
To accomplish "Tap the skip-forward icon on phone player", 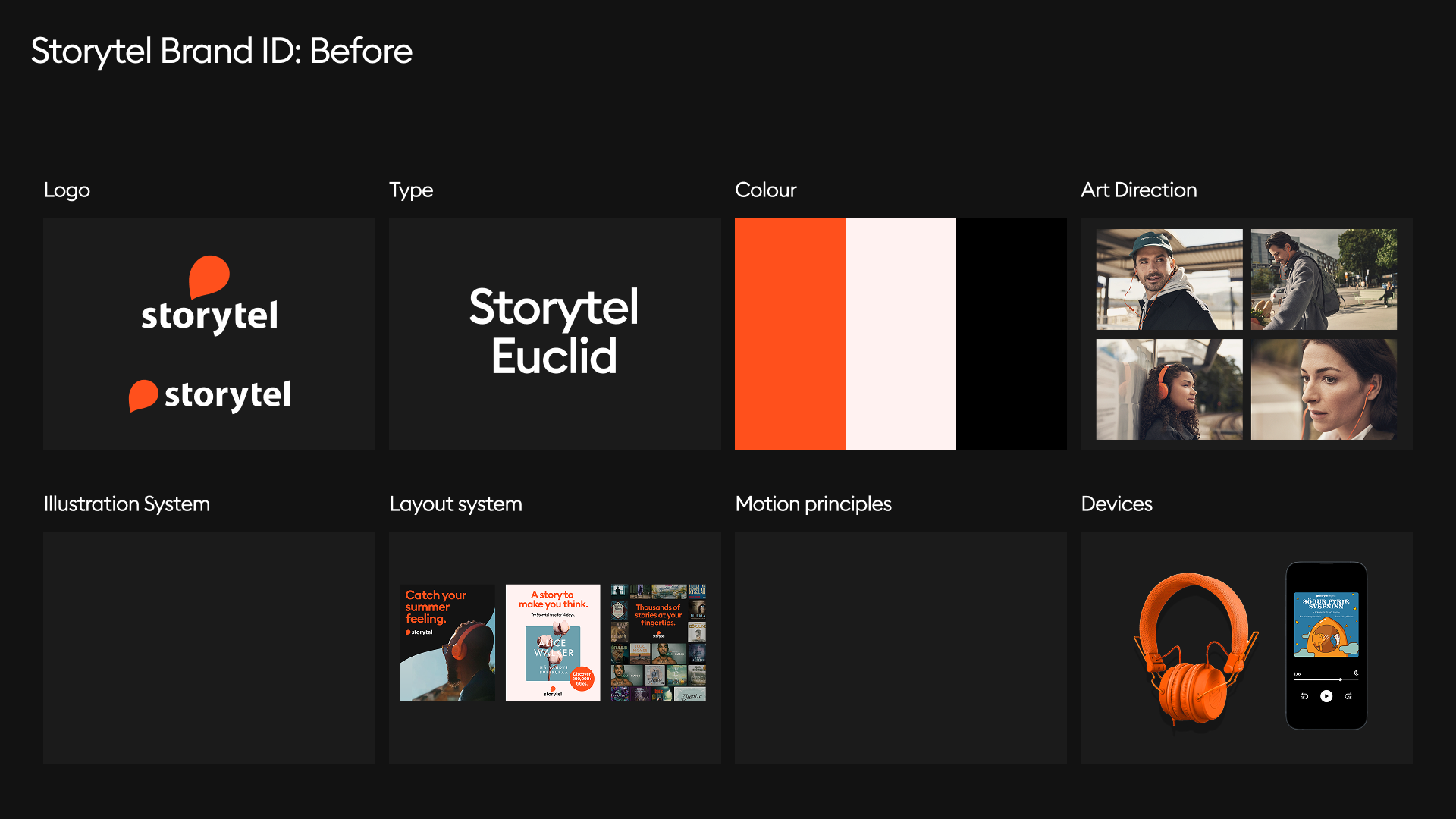I will pyautogui.click(x=1348, y=696).
